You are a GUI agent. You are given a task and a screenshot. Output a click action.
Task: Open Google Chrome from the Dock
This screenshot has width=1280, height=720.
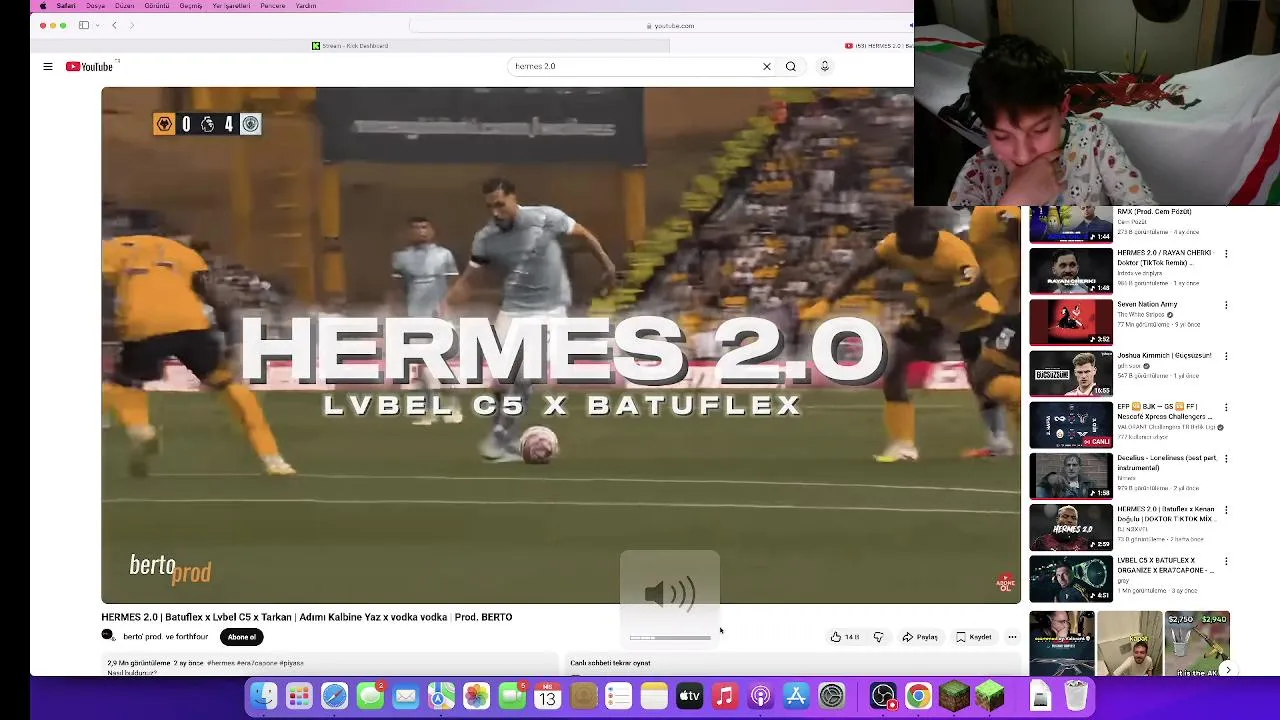tap(919, 696)
